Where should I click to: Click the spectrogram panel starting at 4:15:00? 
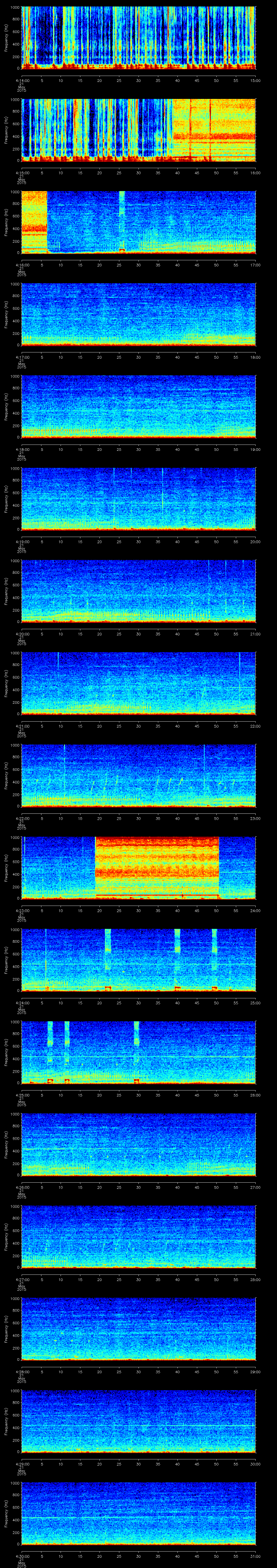(x=139, y=130)
